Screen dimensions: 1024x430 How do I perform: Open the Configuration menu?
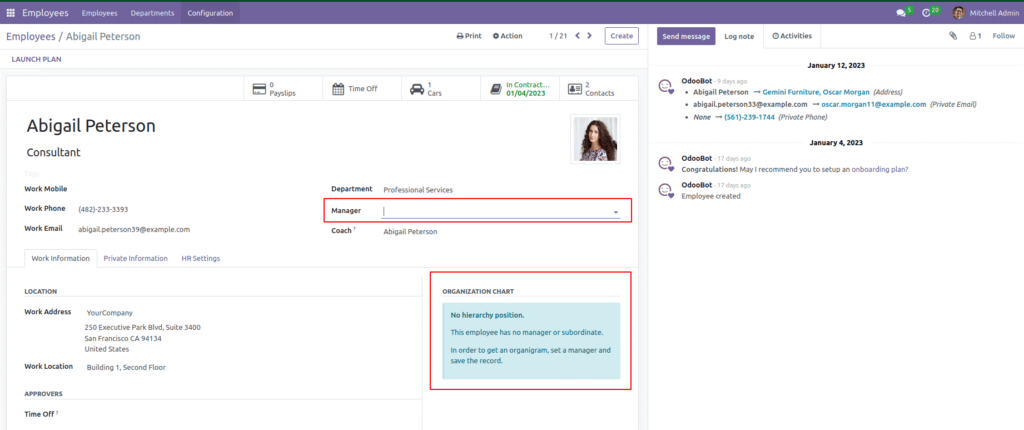click(210, 13)
